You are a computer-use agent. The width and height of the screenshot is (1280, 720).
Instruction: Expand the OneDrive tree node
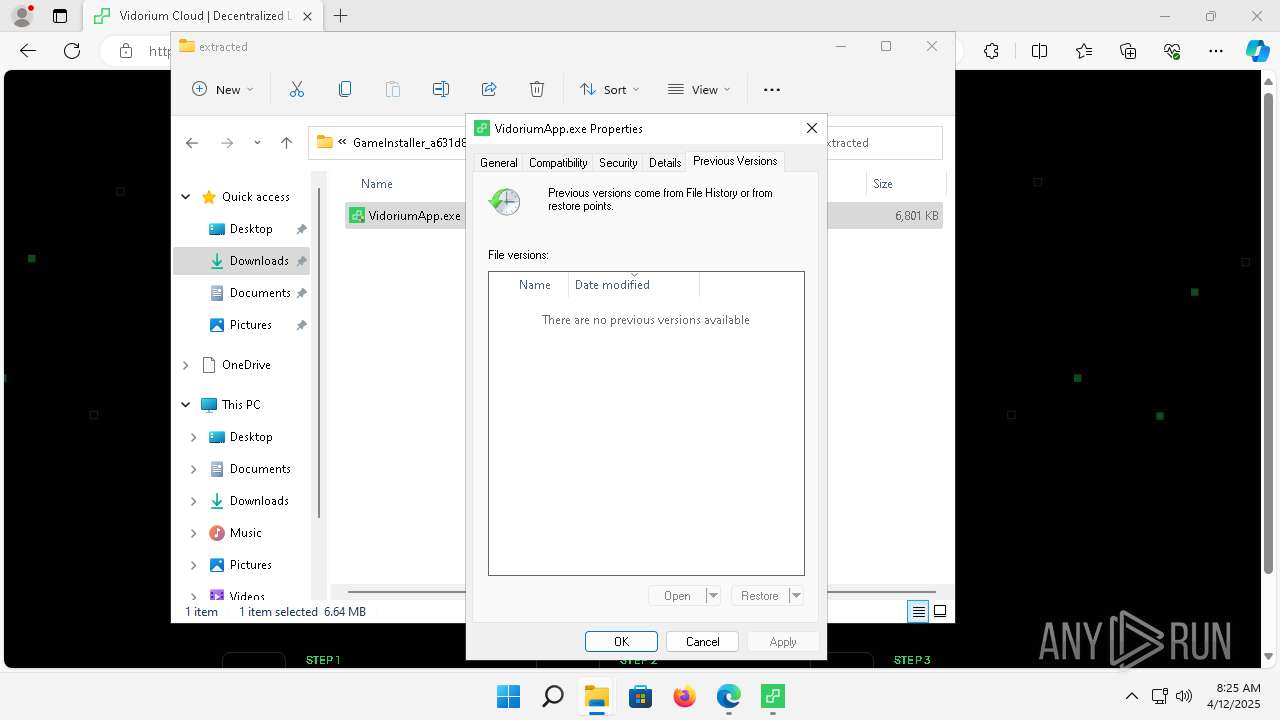(186, 365)
